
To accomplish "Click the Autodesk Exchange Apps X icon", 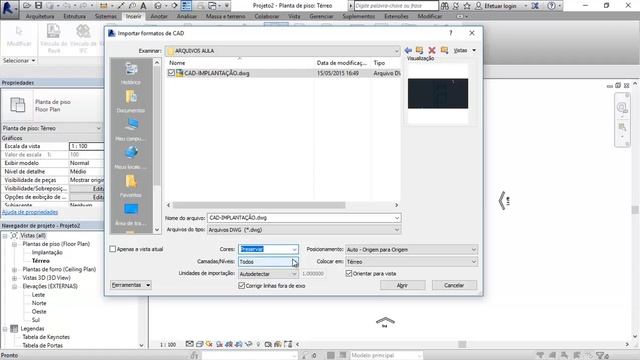I will pyautogui.click(x=535, y=6).
